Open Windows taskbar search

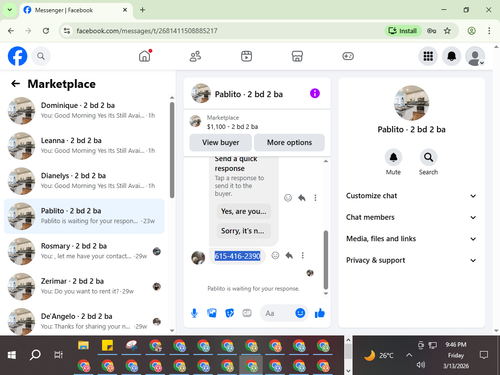35,355
